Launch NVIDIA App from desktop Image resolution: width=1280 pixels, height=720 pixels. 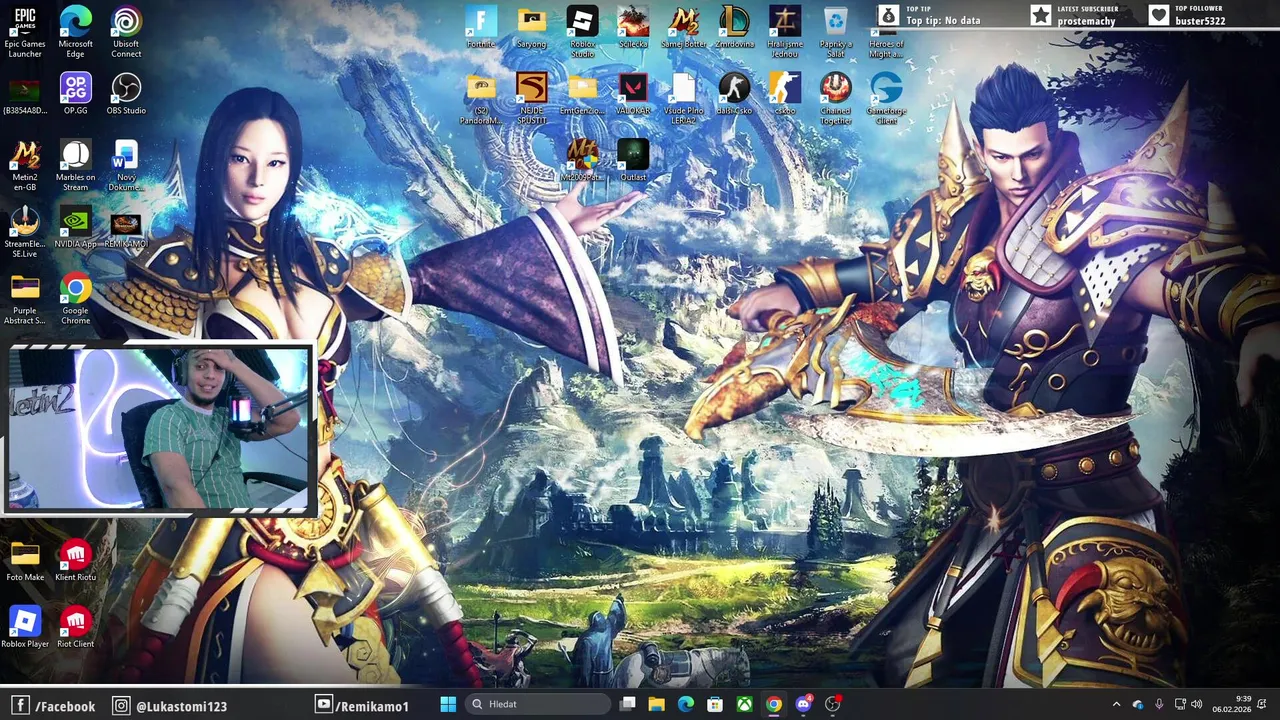(75, 227)
